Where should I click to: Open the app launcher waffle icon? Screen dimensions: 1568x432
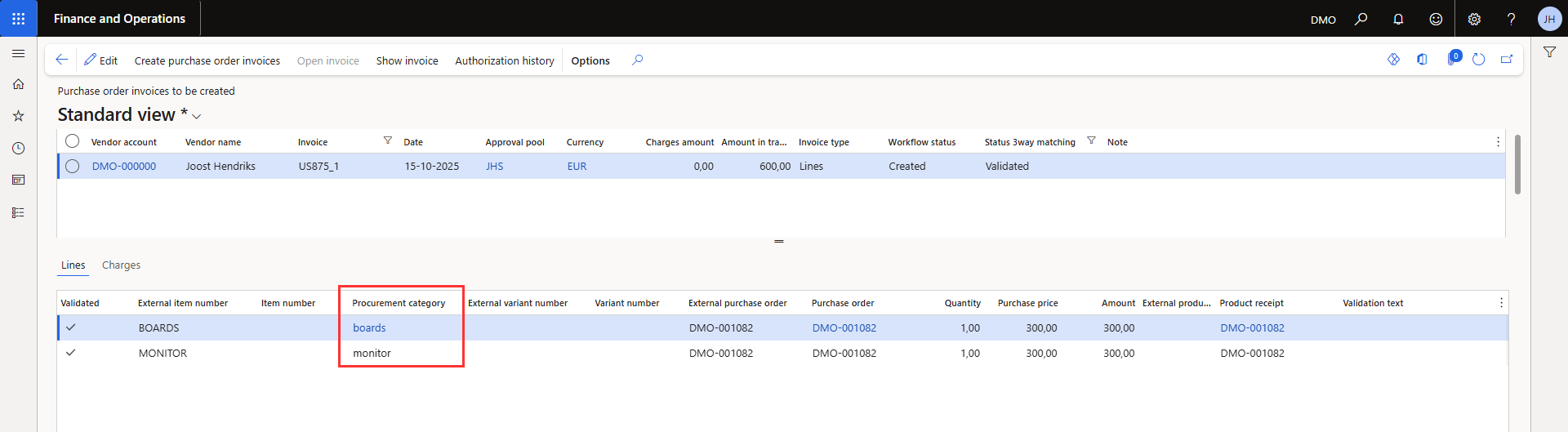pyautogui.click(x=18, y=18)
